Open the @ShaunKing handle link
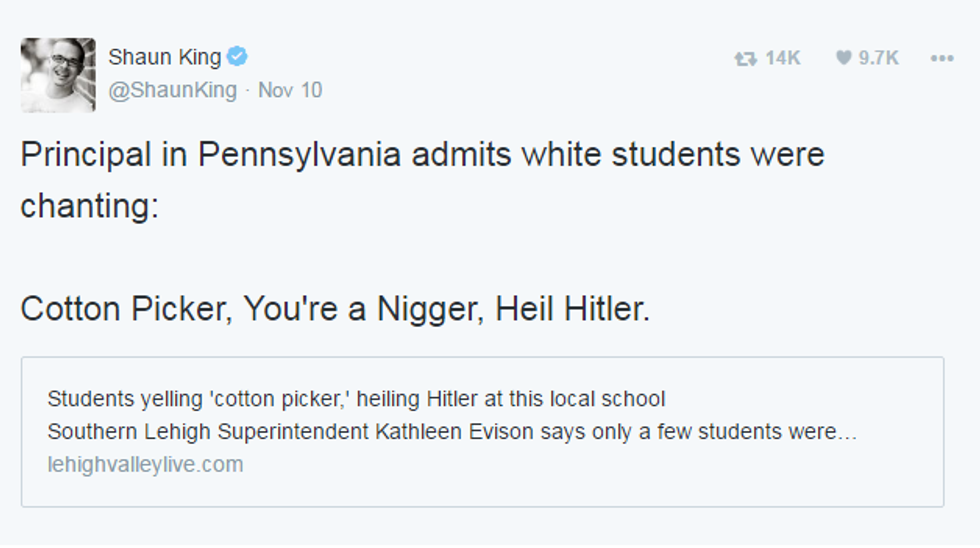The width and height of the screenshot is (980, 548). (x=172, y=90)
